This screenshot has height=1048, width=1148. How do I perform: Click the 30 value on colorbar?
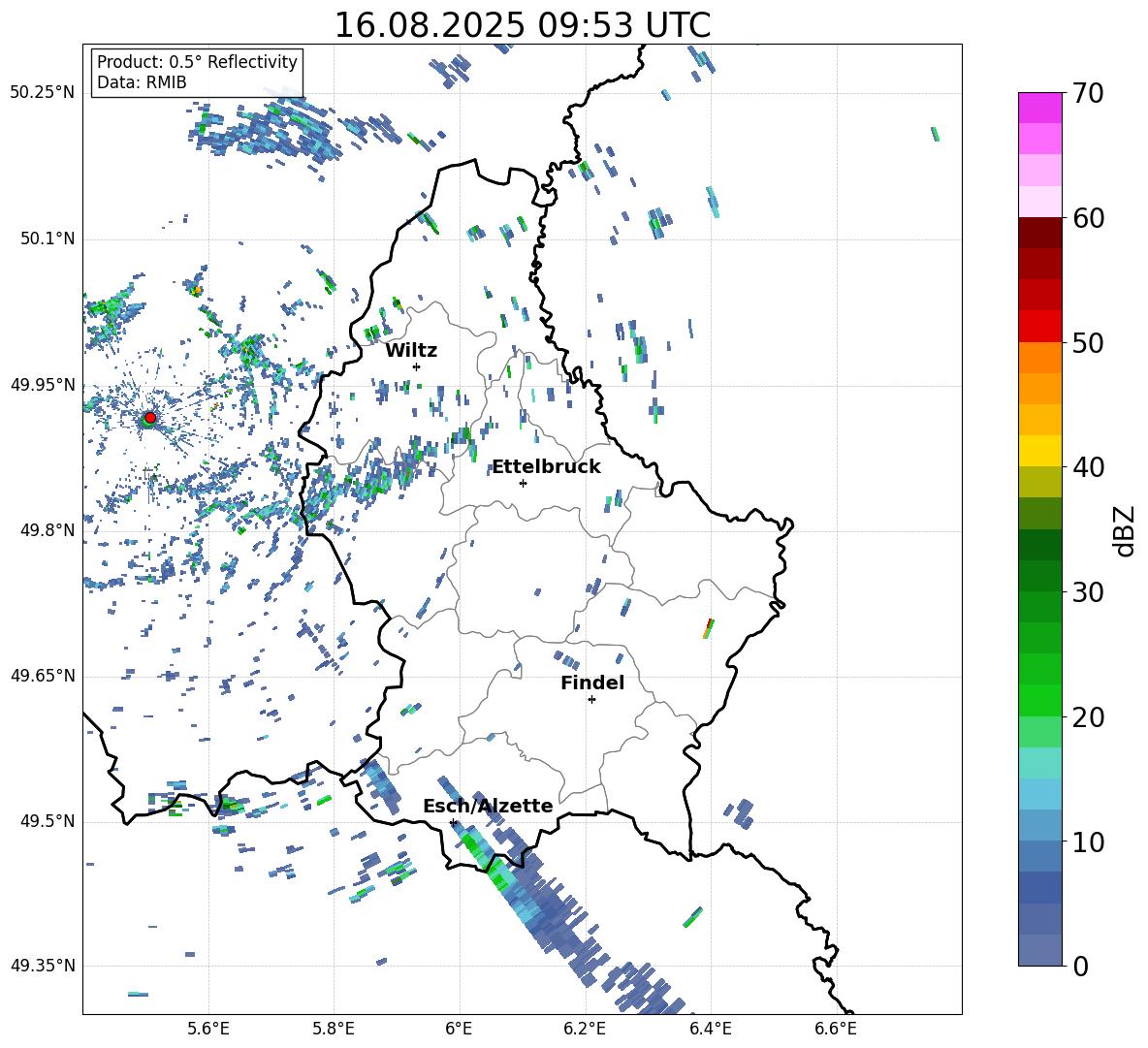click(1089, 592)
